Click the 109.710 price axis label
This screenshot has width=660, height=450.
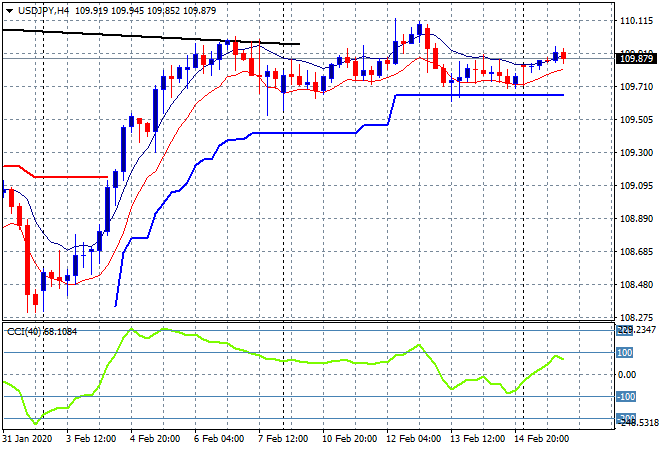[636, 87]
